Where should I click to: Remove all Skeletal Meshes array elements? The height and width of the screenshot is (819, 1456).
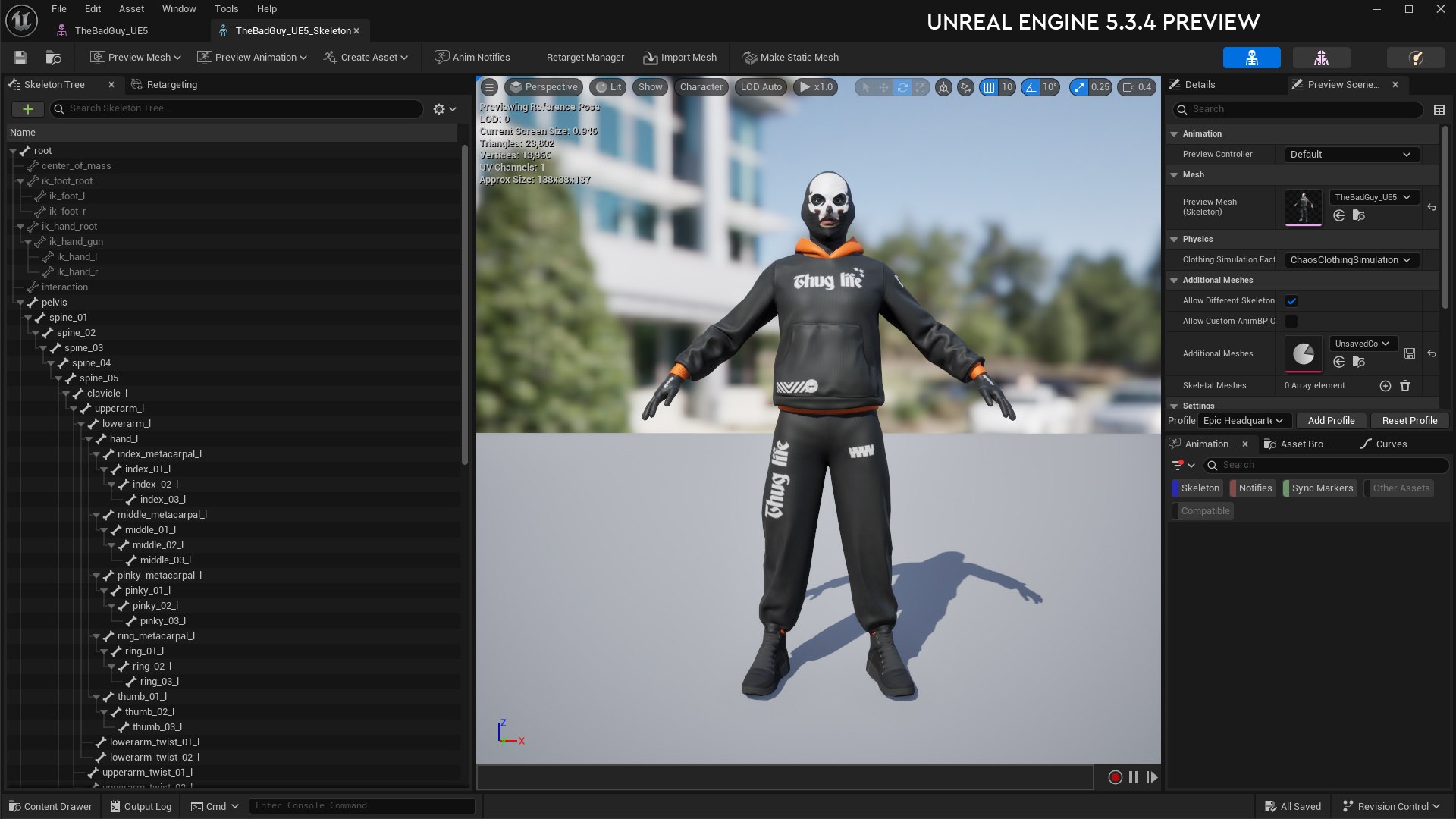(1405, 386)
